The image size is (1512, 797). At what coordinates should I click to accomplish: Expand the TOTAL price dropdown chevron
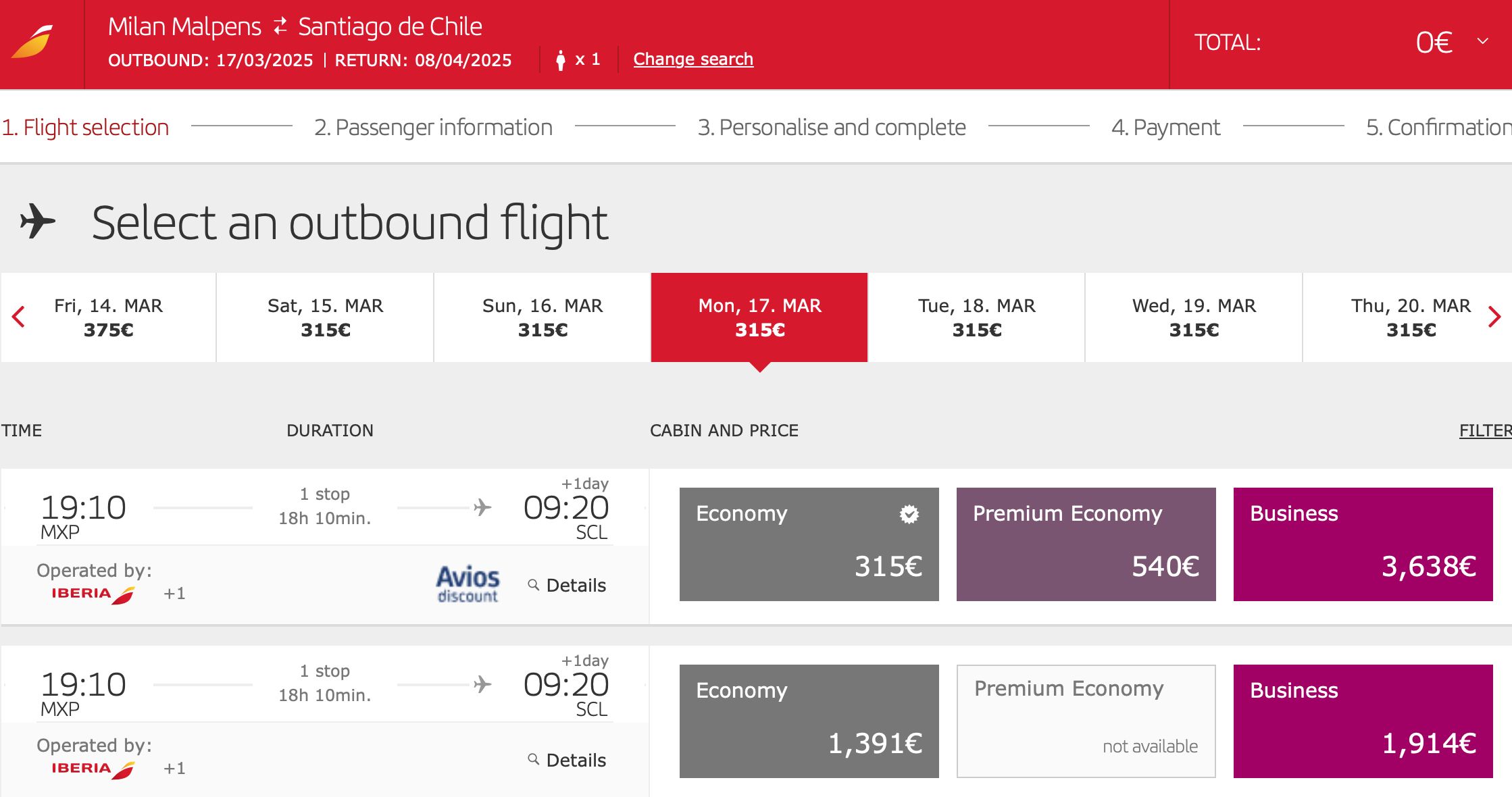(1483, 41)
